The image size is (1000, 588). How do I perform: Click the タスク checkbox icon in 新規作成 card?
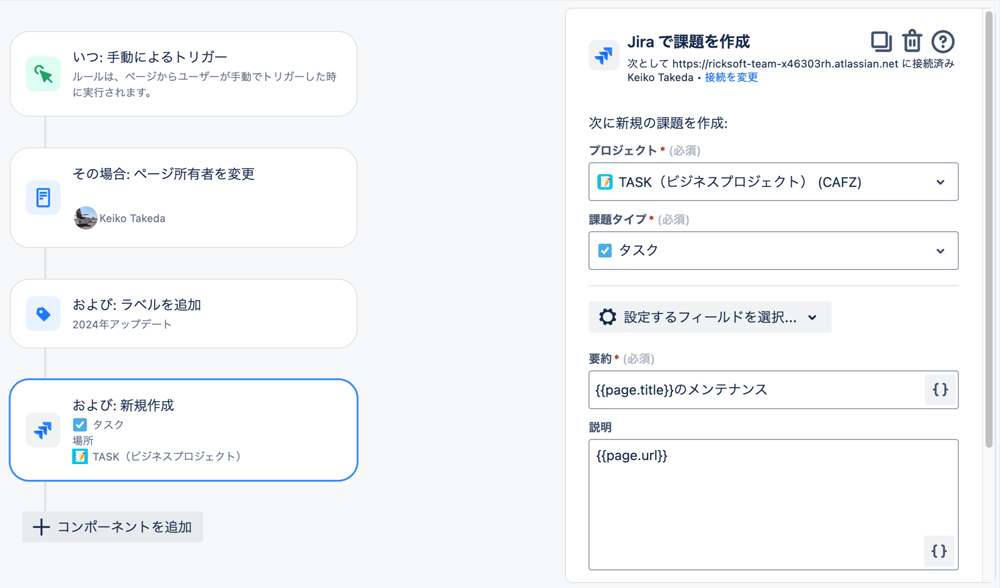pos(80,425)
